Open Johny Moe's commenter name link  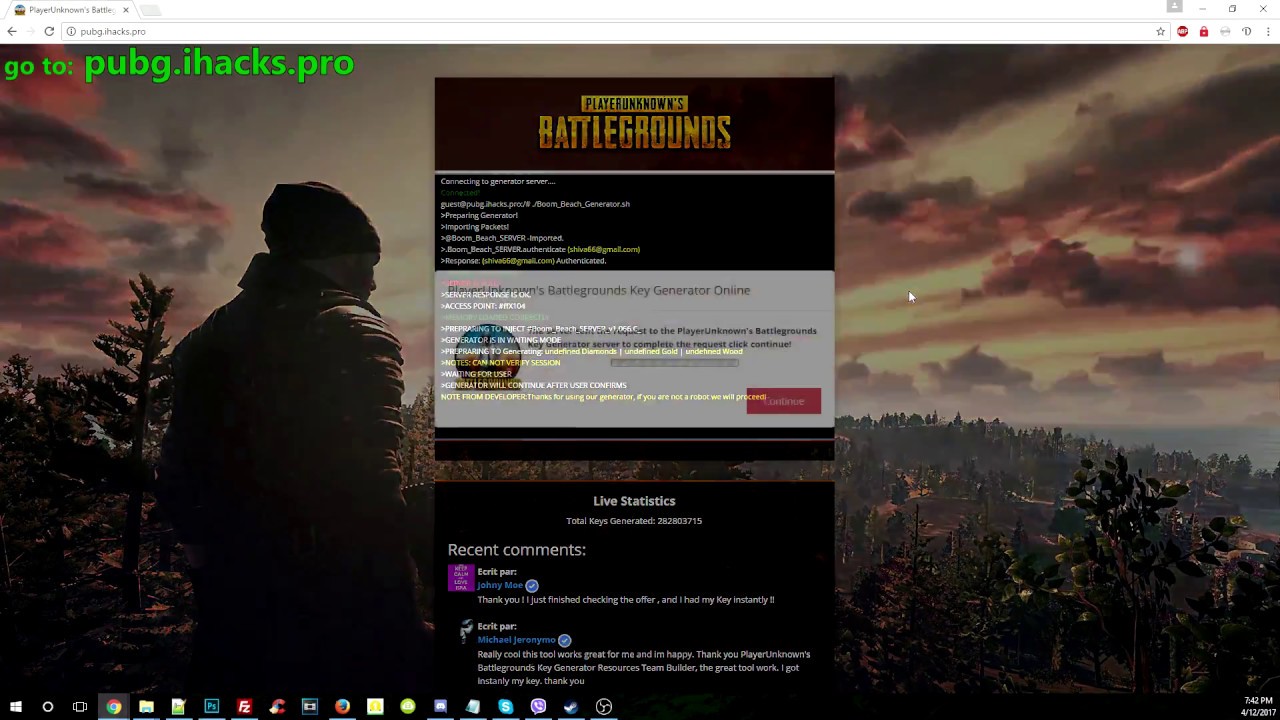pos(500,585)
